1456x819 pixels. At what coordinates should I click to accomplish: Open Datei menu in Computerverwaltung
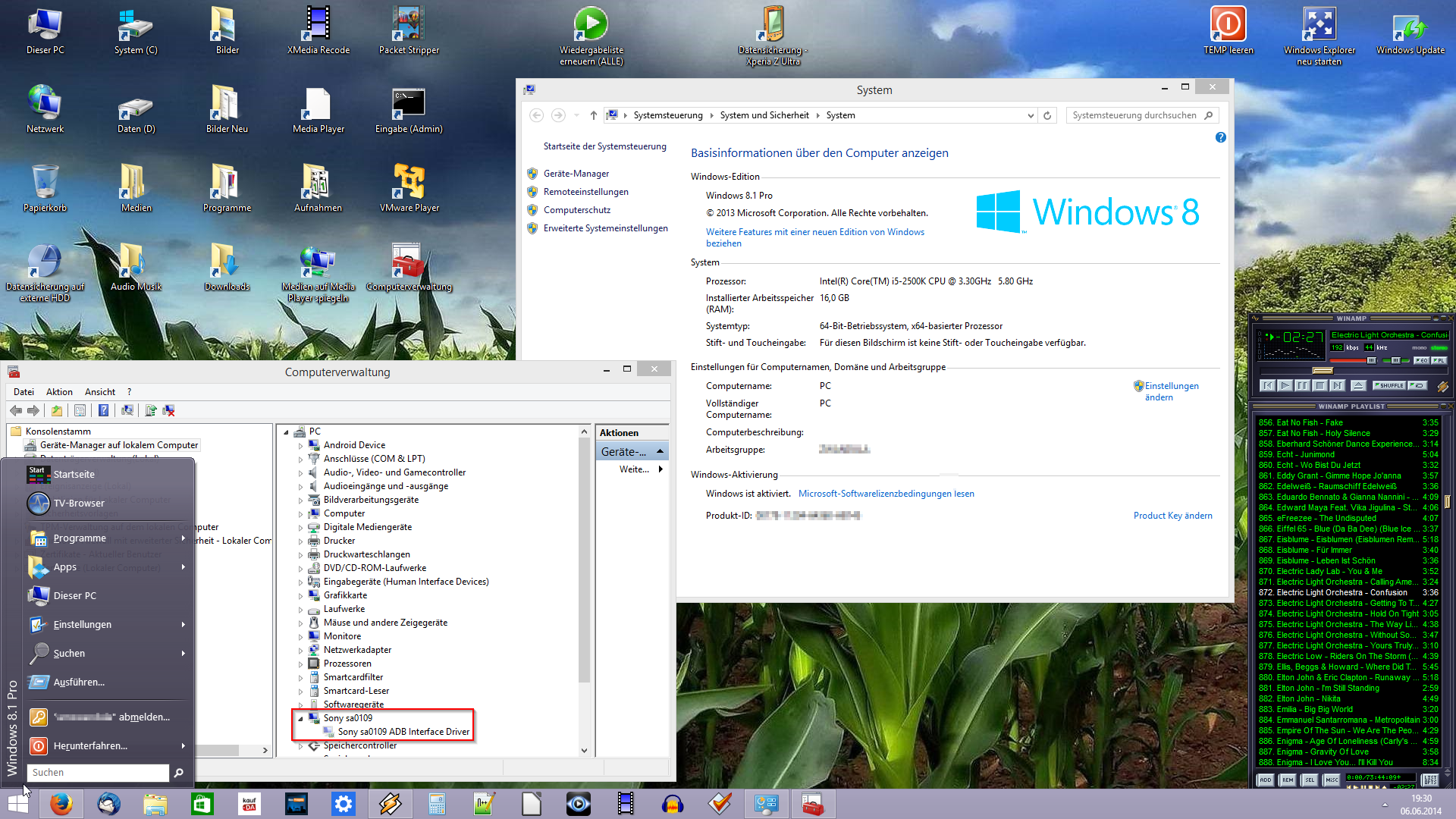24,392
